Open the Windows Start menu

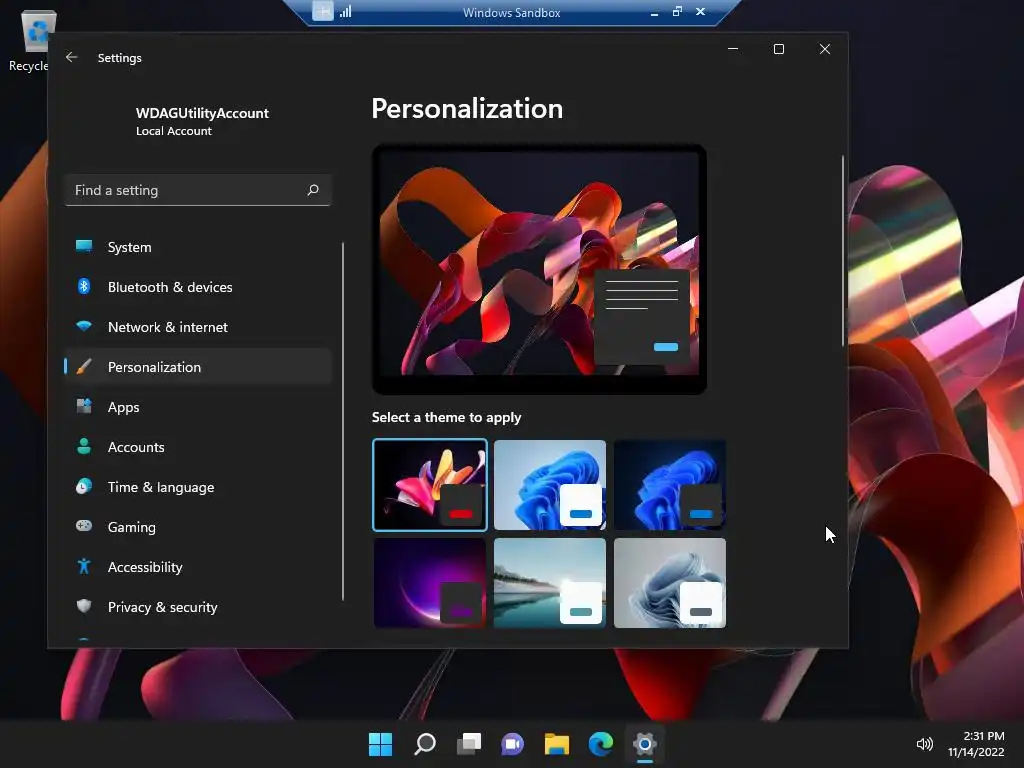click(x=381, y=744)
